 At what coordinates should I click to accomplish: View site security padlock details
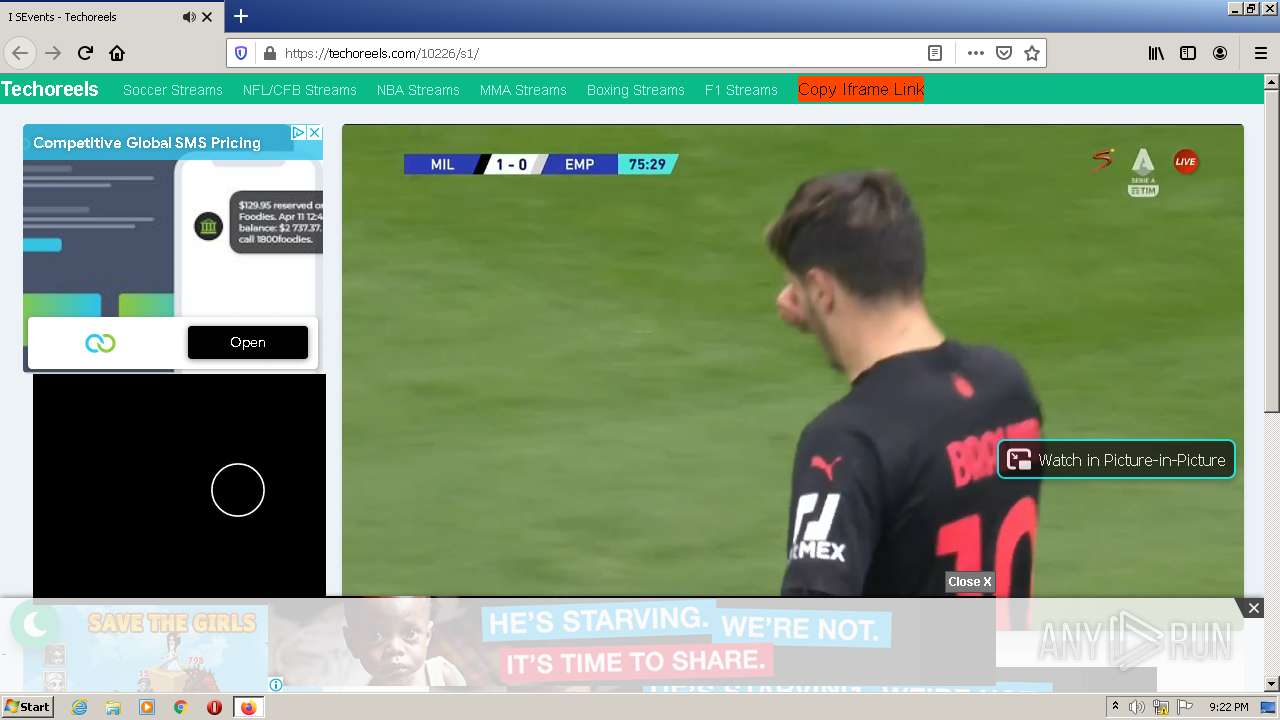pyautogui.click(x=268, y=53)
